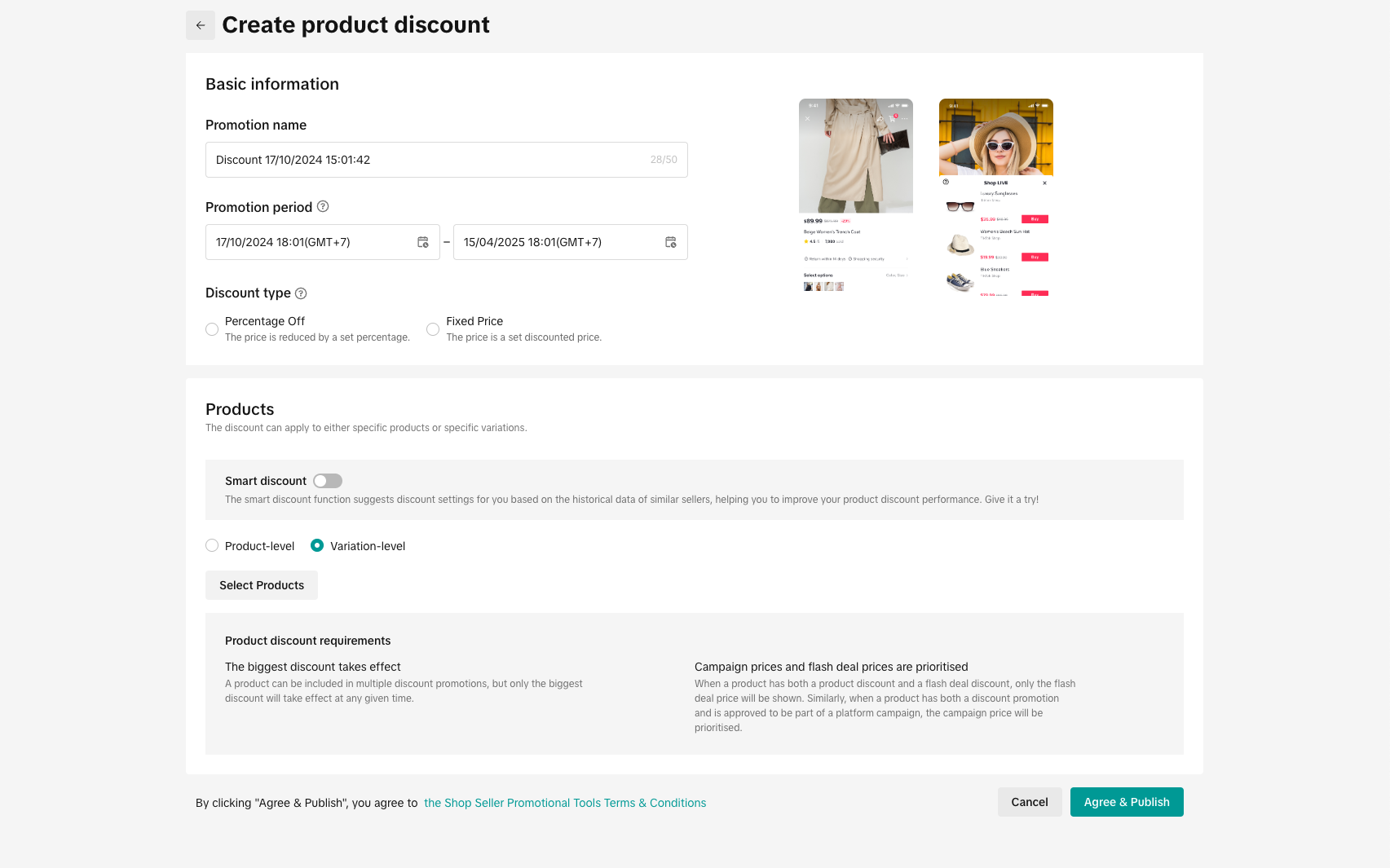Click the red Buy button beside the sunglasses preview

tap(1035, 219)
